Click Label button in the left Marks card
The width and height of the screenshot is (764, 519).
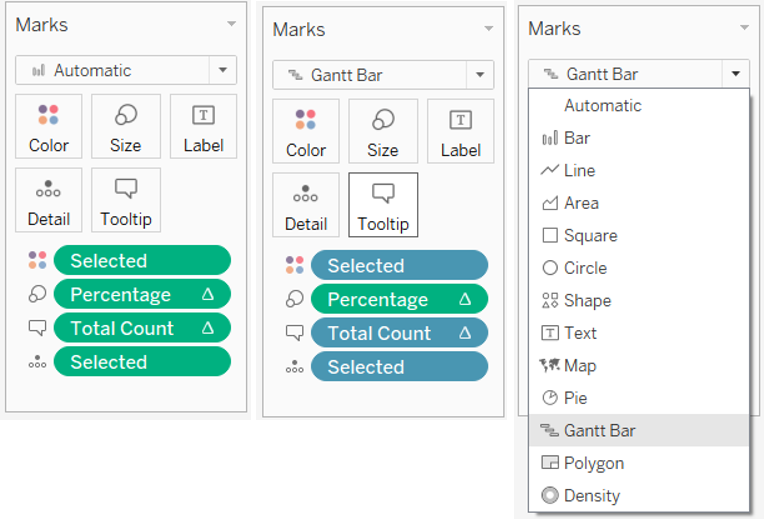point(204,127)
